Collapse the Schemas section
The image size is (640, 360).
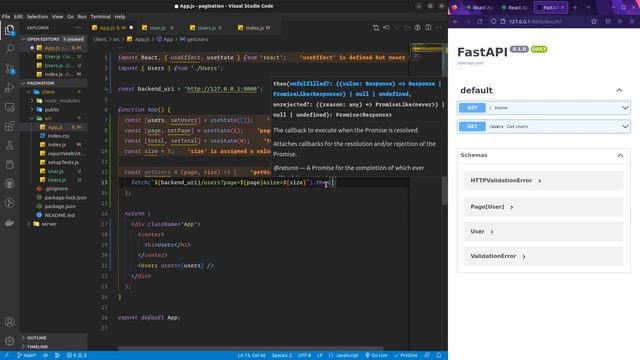click(x=620, y=156)
